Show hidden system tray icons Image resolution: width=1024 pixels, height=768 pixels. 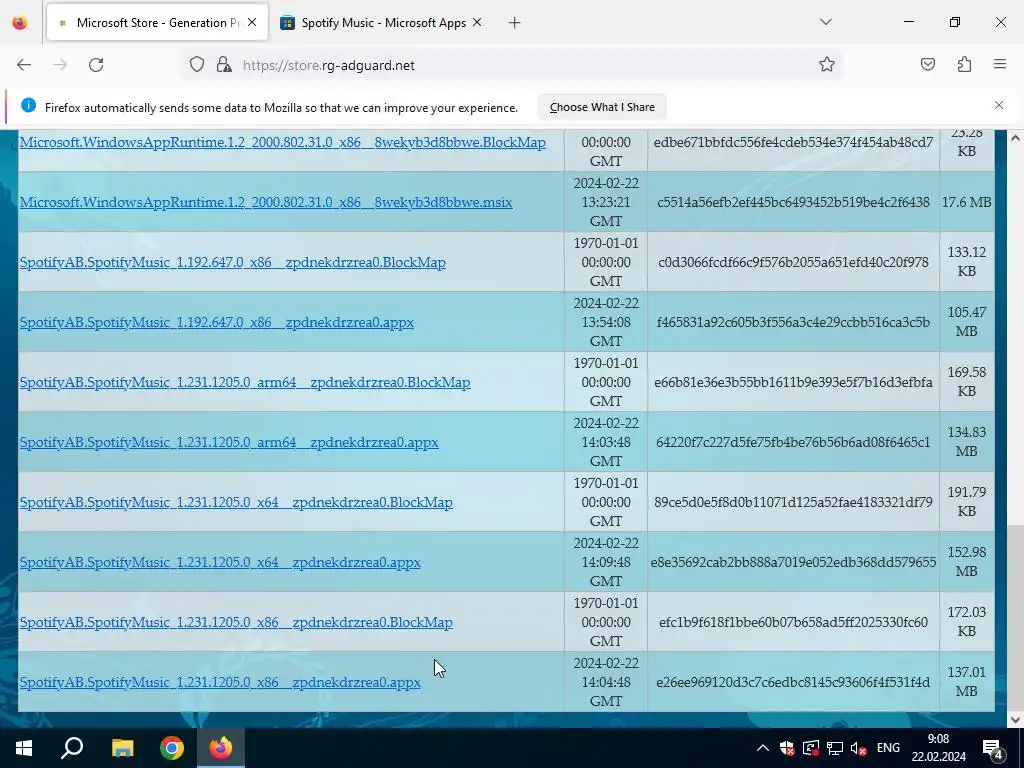762,748
